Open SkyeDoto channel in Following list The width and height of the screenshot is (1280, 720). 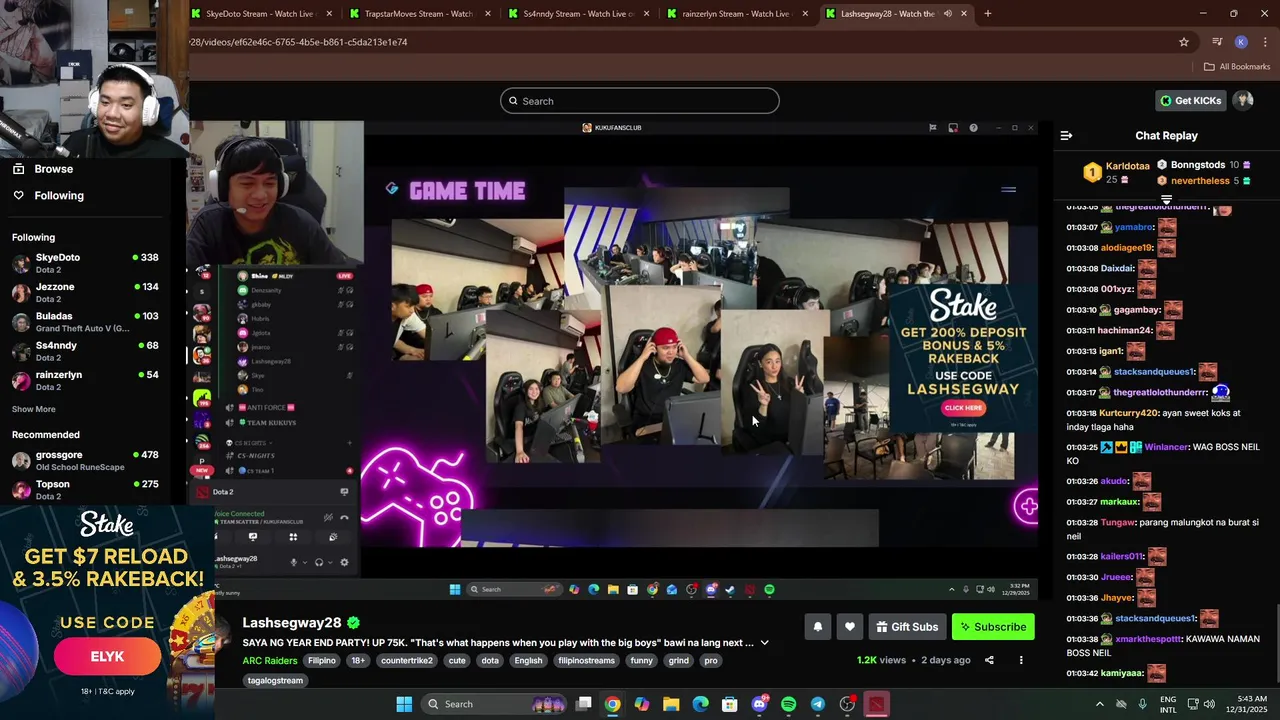point(85,263)
